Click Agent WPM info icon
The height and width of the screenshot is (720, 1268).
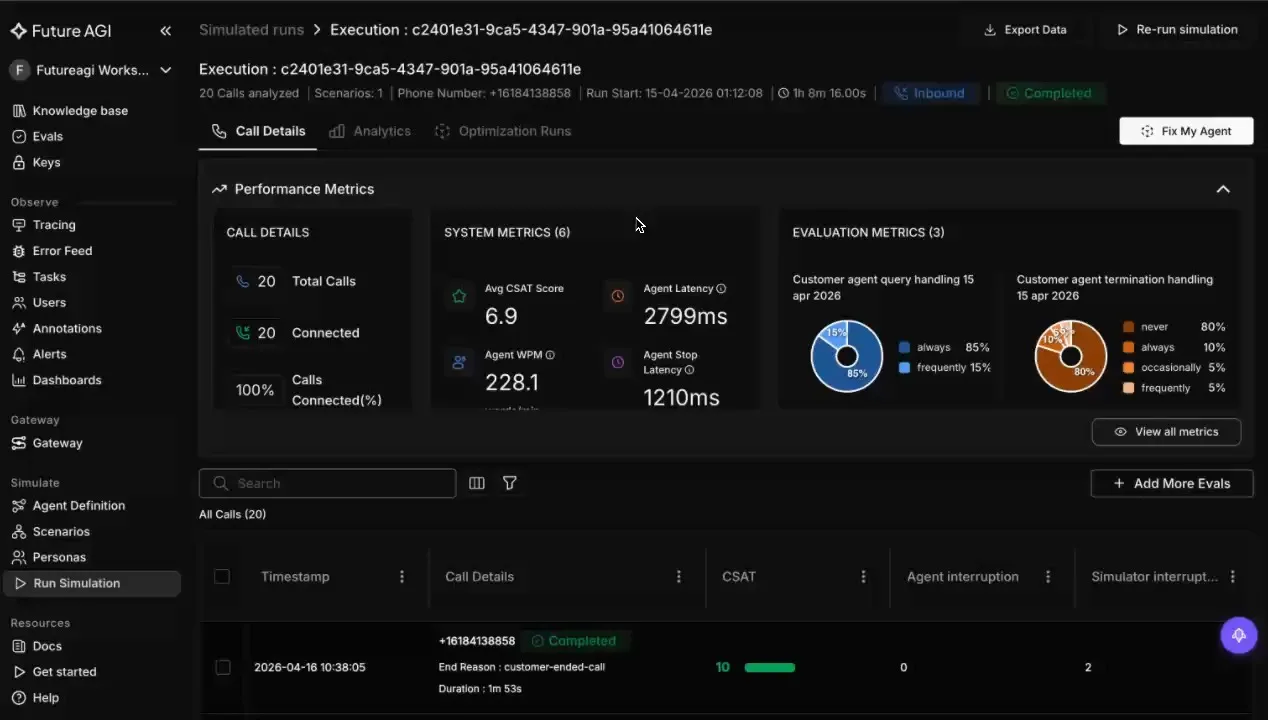point(550,355)
